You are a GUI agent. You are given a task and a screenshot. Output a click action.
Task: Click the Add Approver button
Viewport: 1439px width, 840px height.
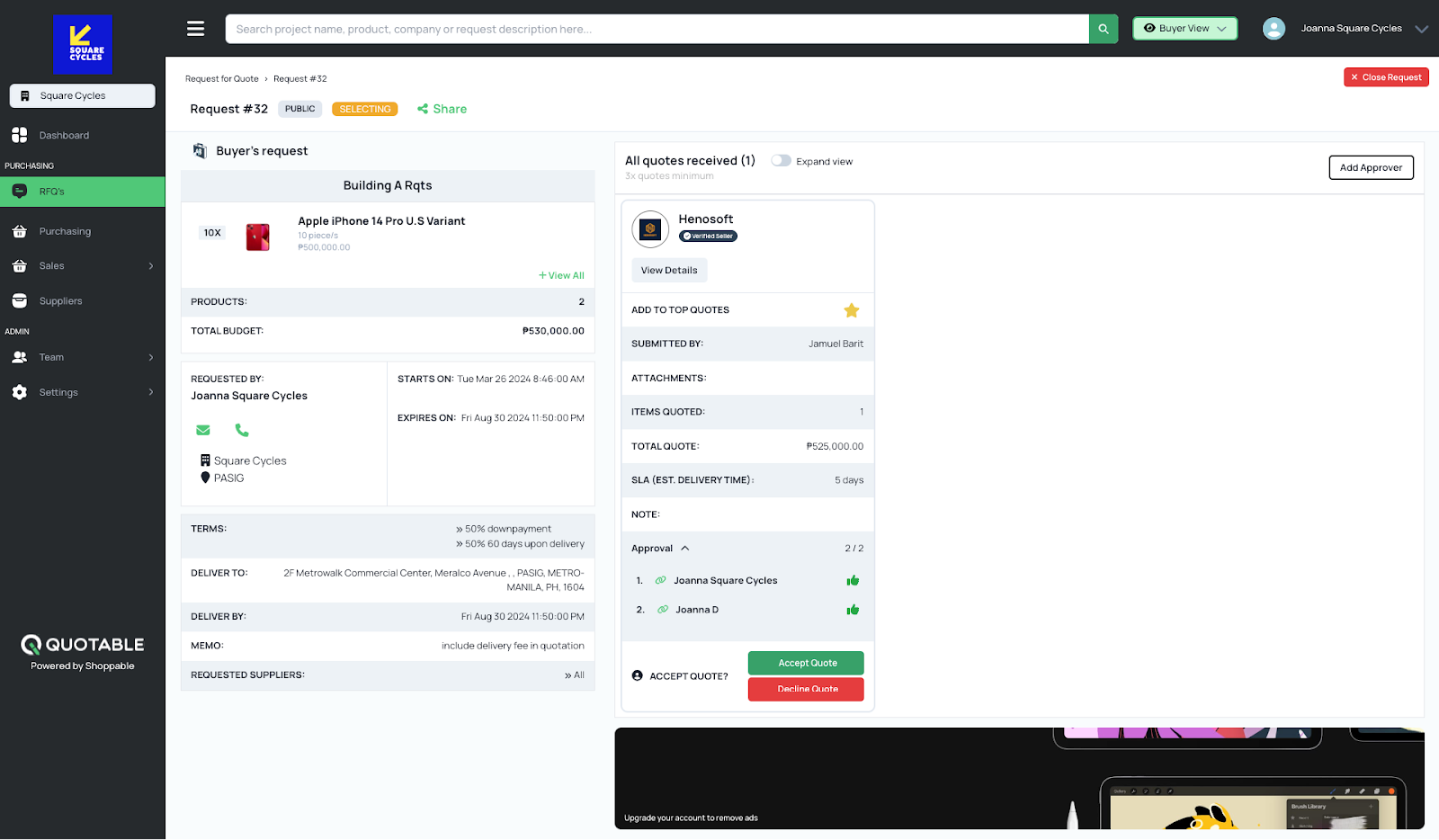tap(1371, 167)
